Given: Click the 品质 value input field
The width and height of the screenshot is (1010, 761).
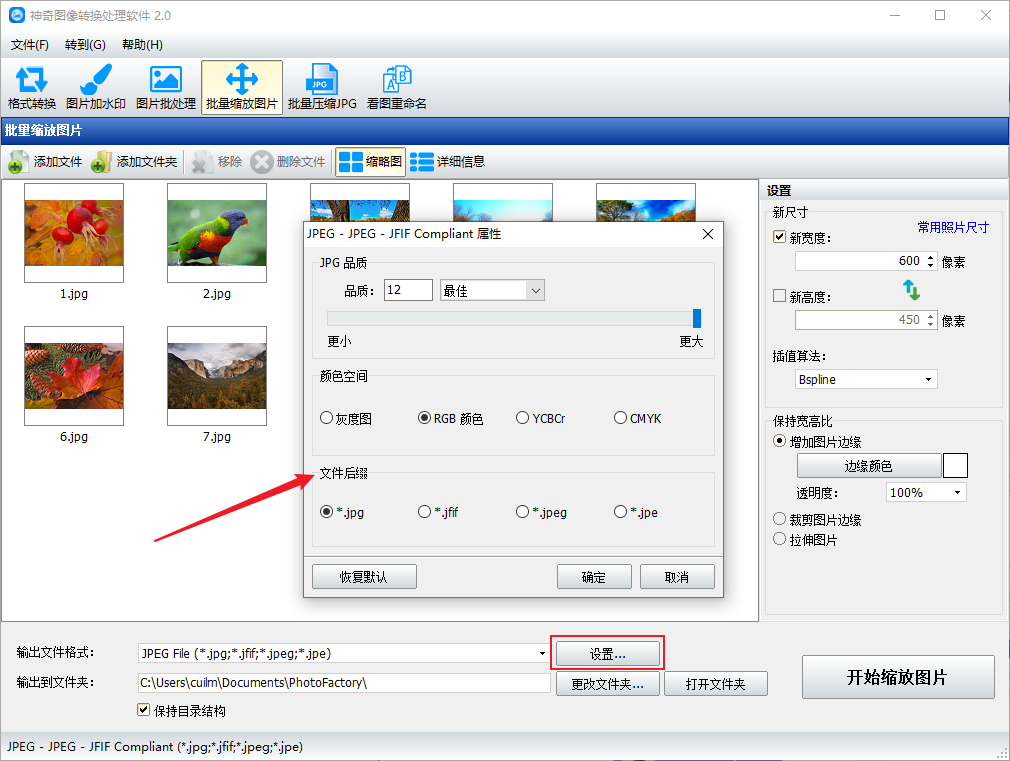Looking at the screenshot, I should 408,290.
